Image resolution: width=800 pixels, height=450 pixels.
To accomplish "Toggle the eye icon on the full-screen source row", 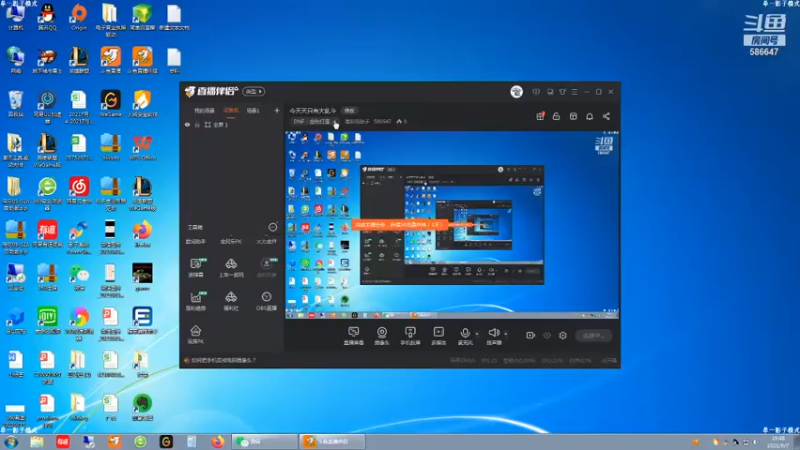I will (x=188, y=124).
